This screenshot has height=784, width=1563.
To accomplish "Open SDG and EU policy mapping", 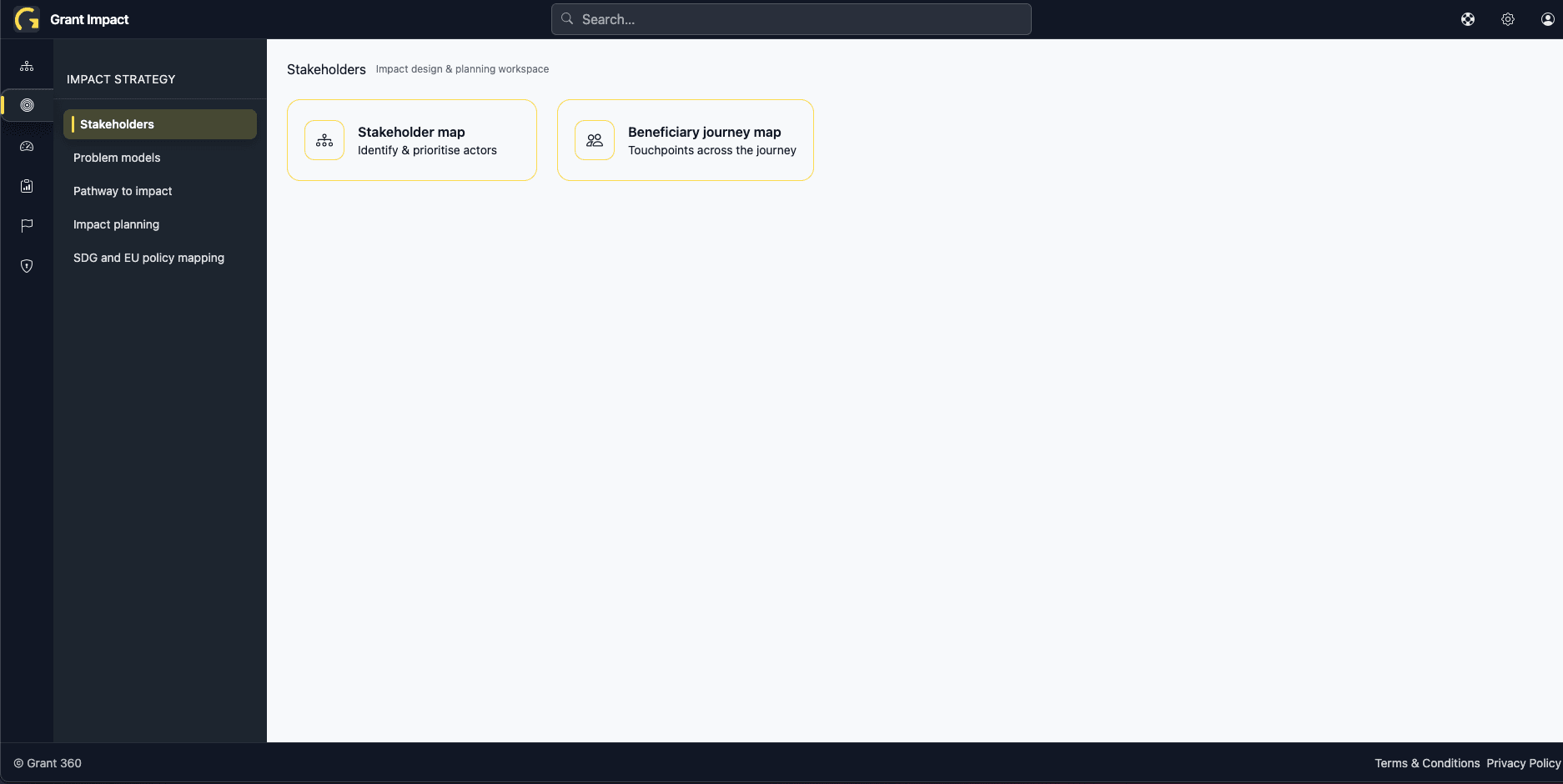I will (148, 258).
